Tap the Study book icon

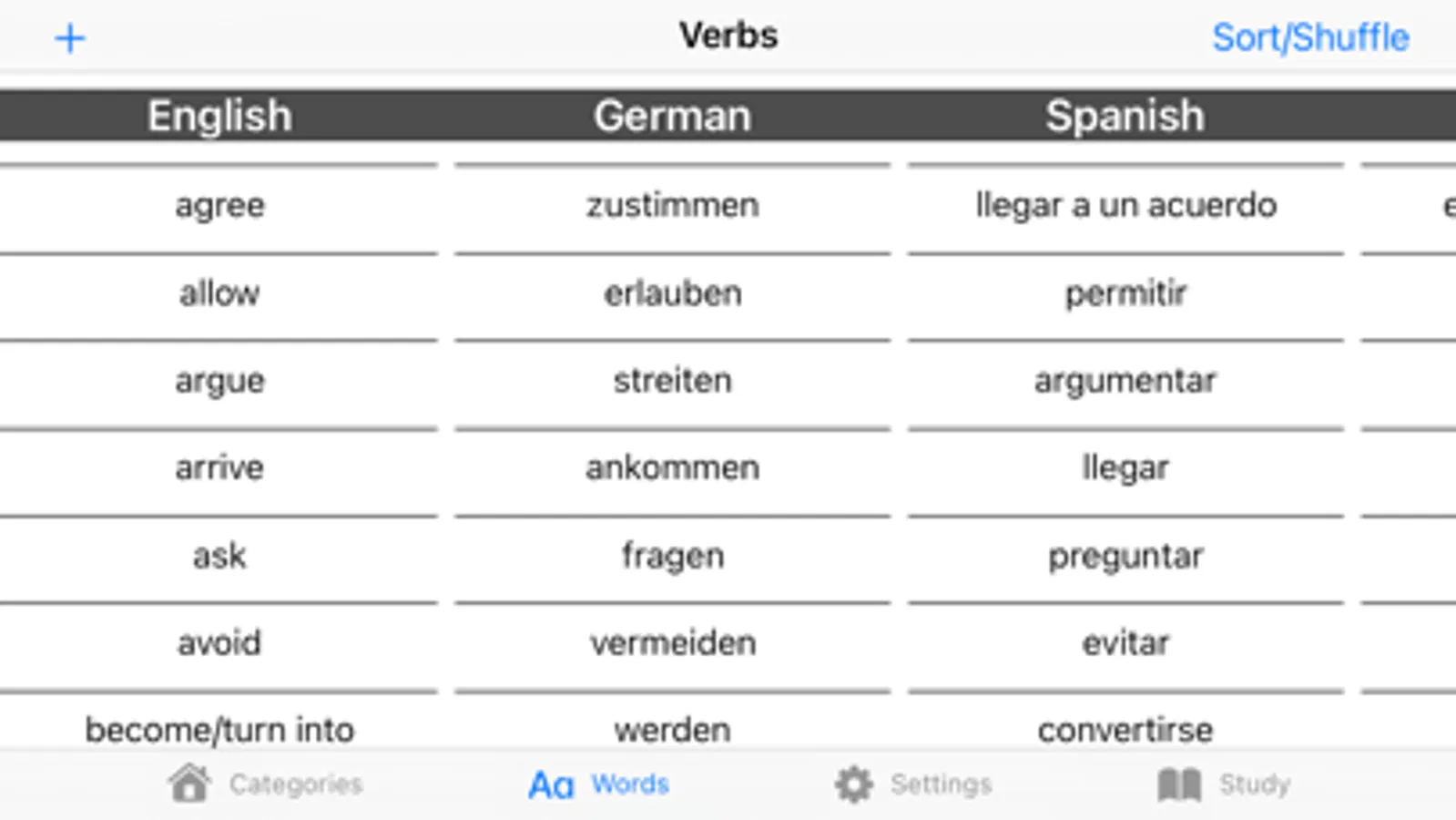pyautogui.click(x=1179, y=784)
